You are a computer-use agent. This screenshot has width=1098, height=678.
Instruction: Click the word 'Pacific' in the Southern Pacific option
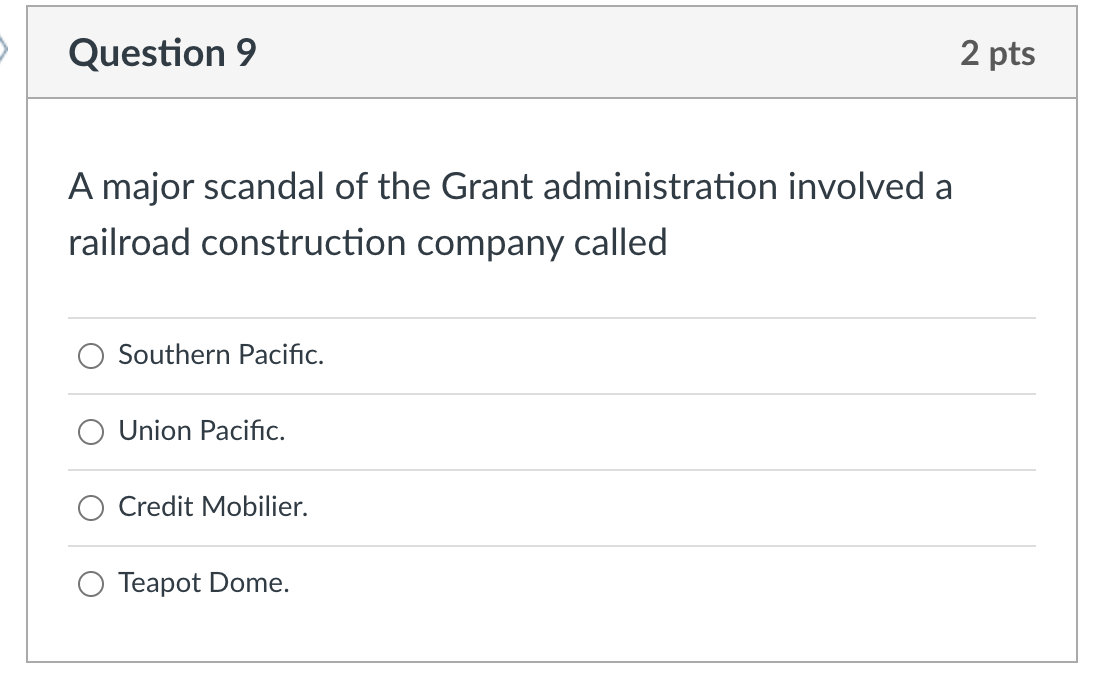pyautogui.click(x=281, y=355)
